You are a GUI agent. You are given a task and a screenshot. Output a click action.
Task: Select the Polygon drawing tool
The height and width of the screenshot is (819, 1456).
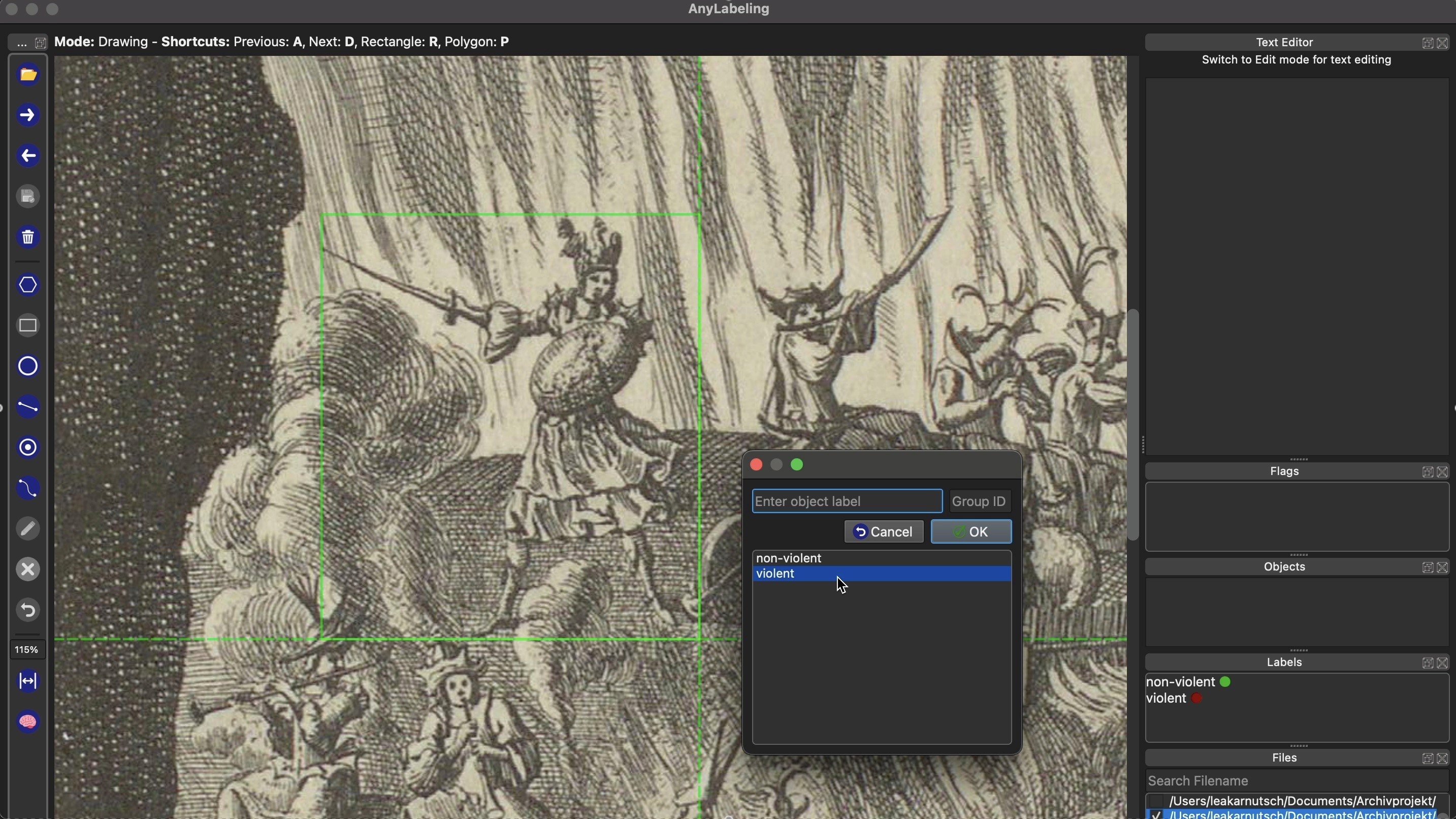(28, 285)
